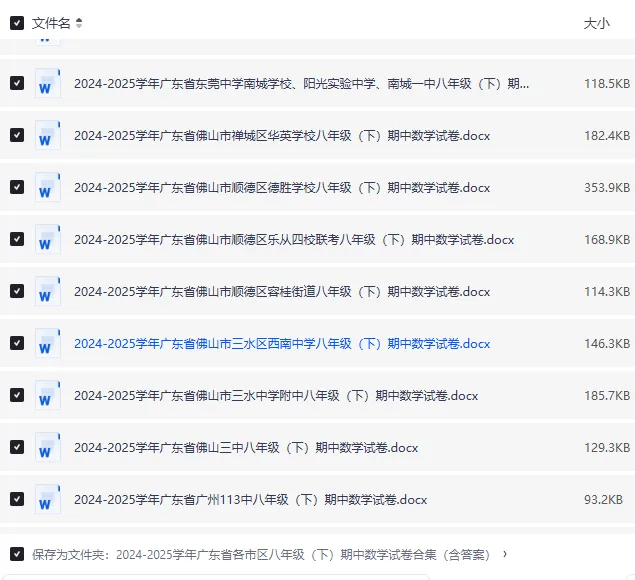Open the 东莞中学南城学校、阳光实验中学 file name

[x=301, y=83]
